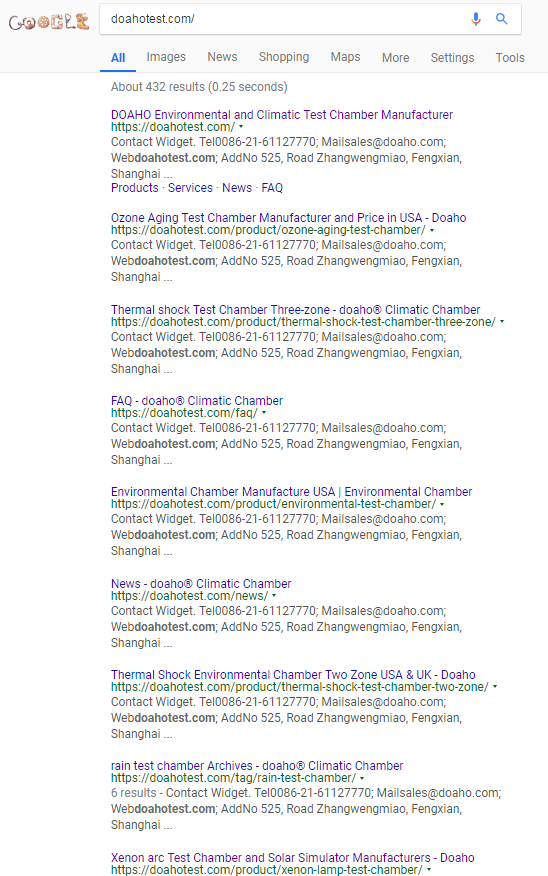Click the Google doodle logo
This screenshot has height=876, width=548.
(49, 22)
